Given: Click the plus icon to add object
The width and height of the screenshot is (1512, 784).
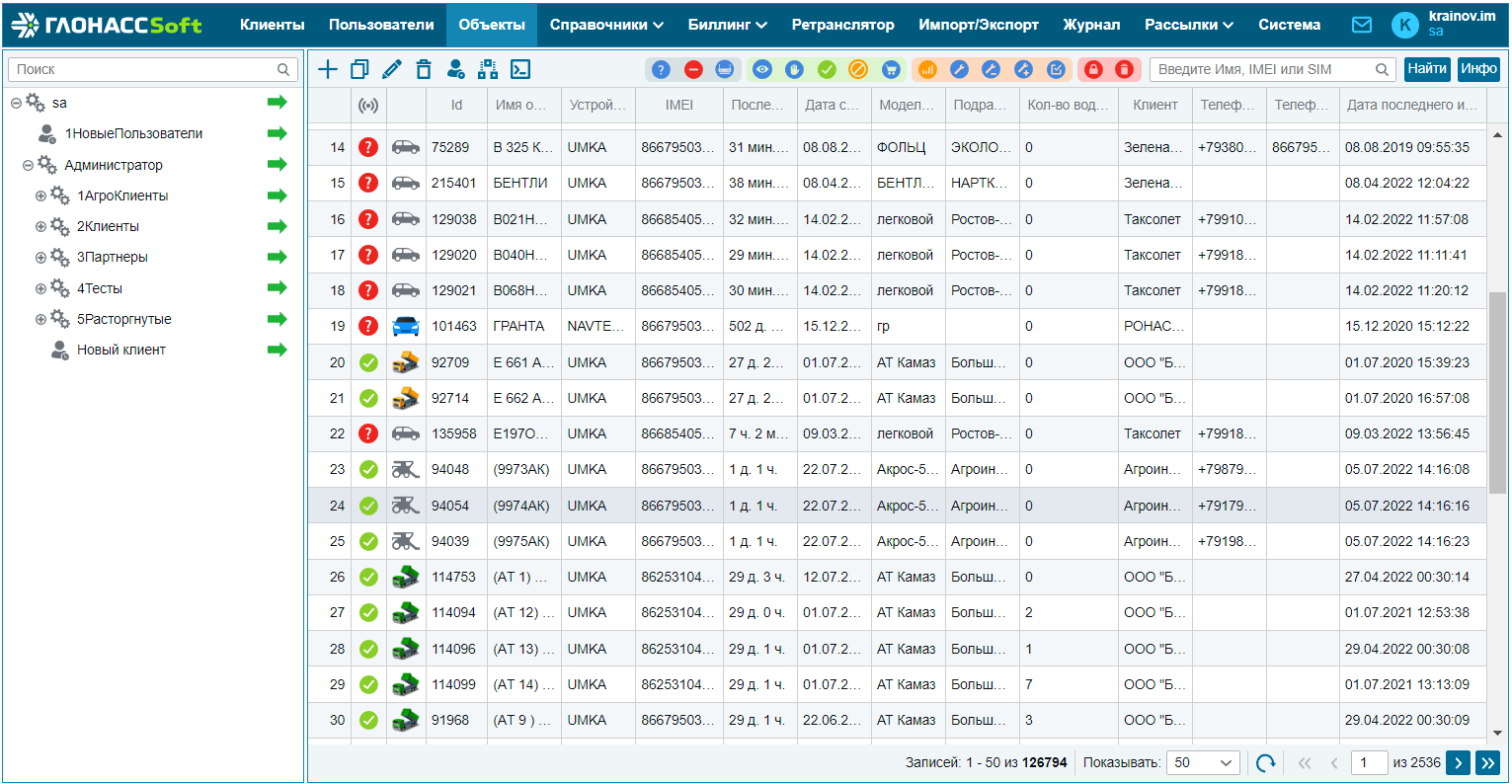Looking at the screenshot, I should tap(328, 69).
